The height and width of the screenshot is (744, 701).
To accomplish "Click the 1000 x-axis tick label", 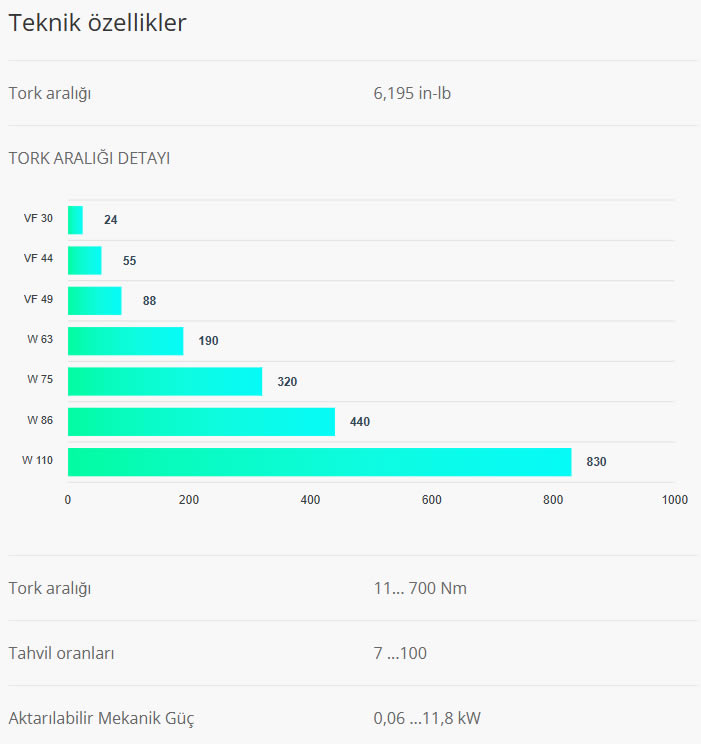I will (x=674, y=500).
